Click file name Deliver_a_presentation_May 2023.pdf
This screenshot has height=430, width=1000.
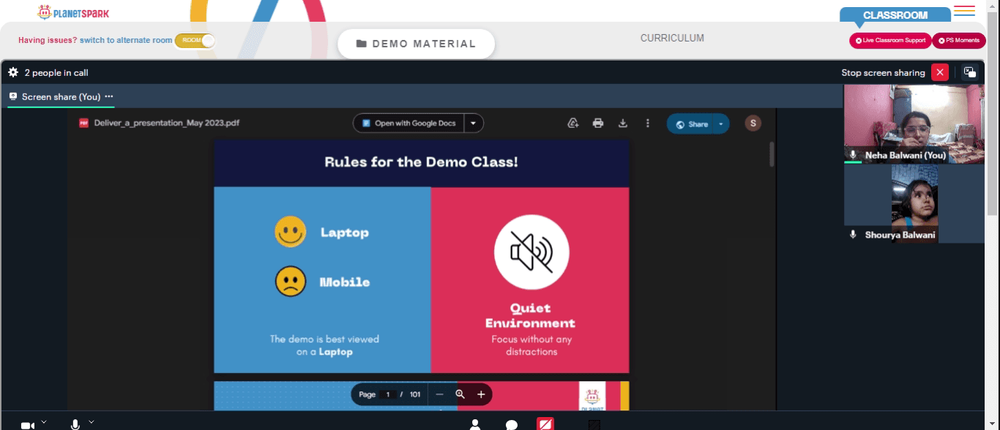pos(166,123)
